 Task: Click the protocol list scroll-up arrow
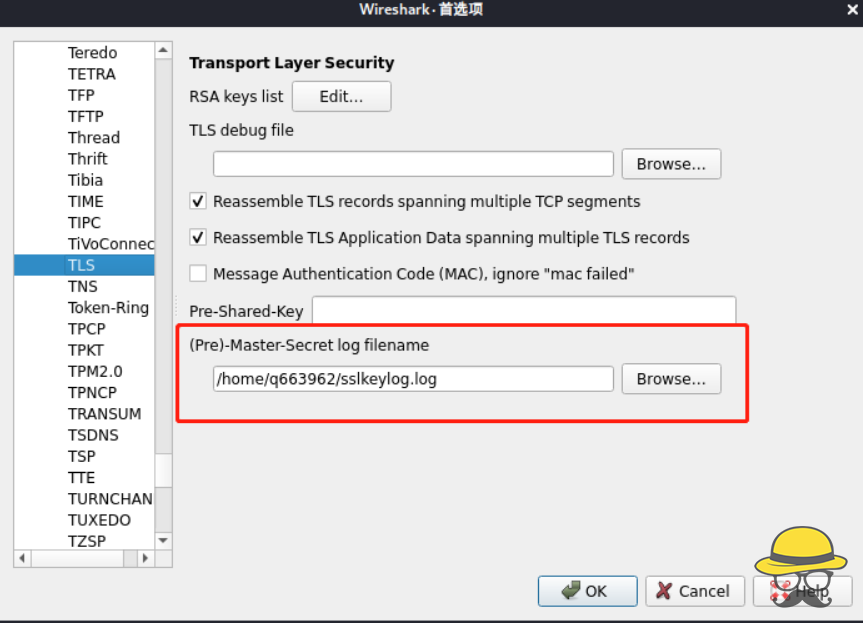point(163,51)
